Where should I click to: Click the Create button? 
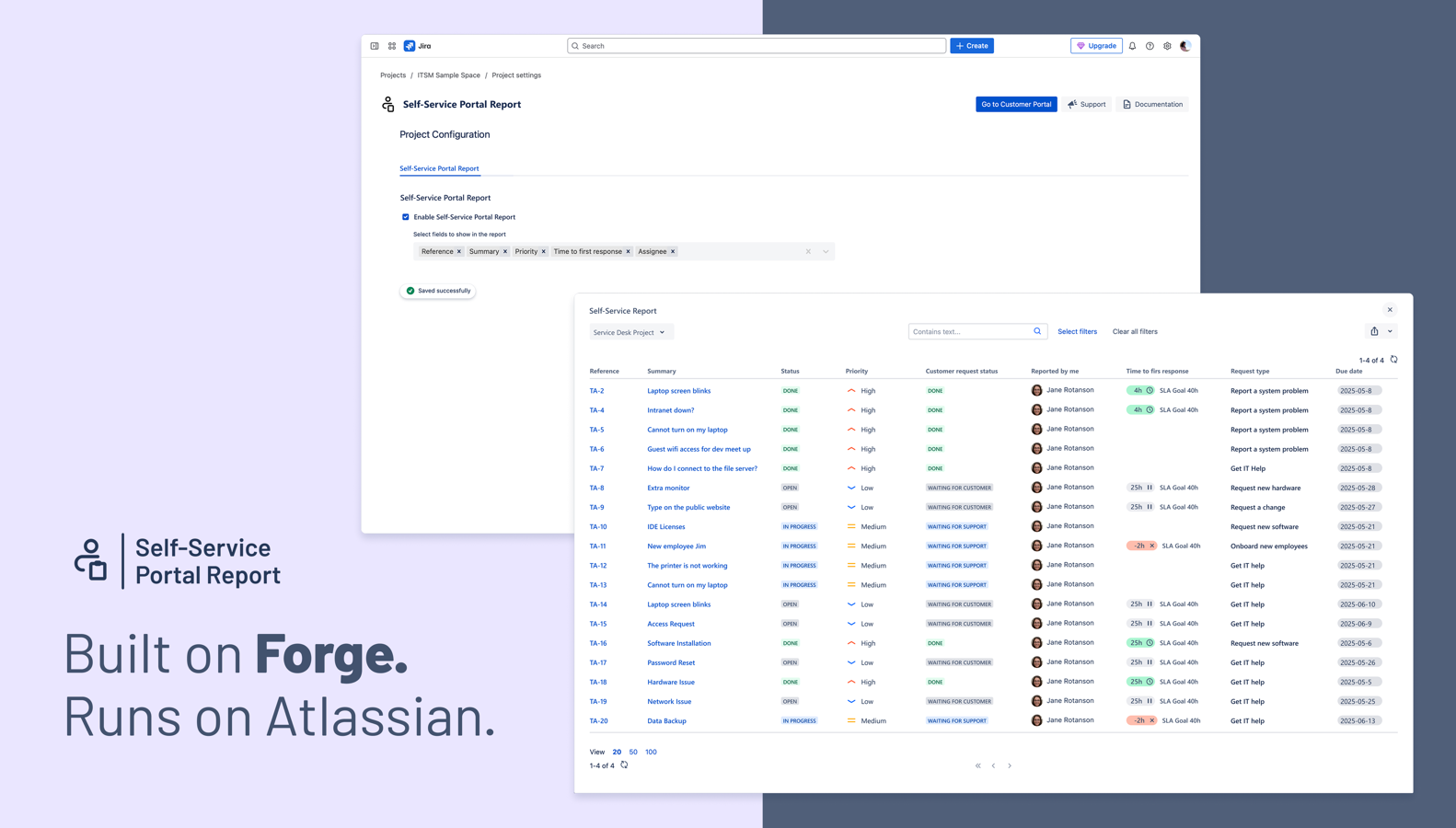pos(972,46)
